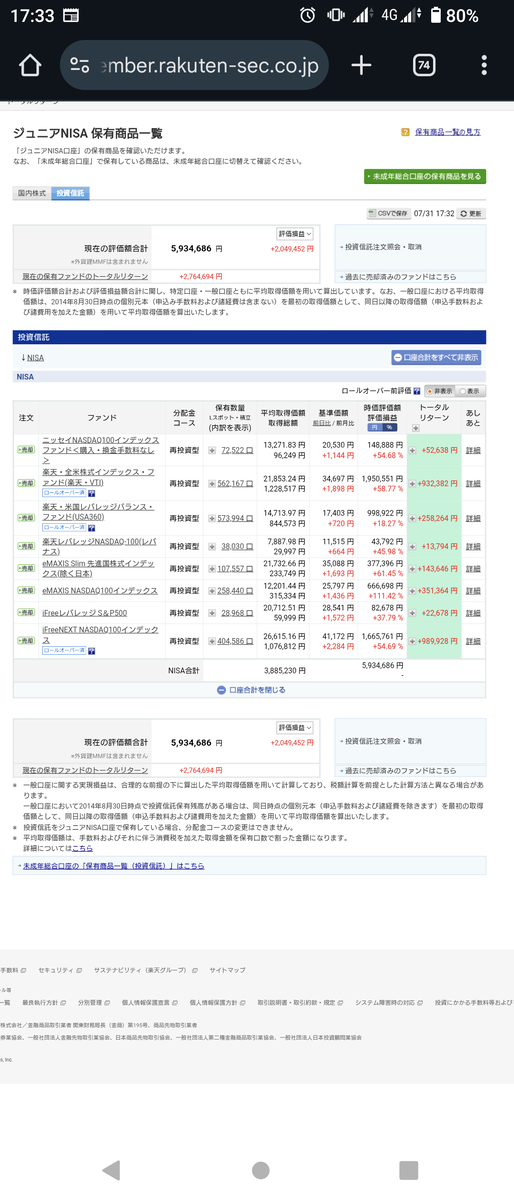Image resolution: width=514 pixels, height=1200 pixels.
Task: Expand quantity breakdown for 38,030 口
Action: click(212, 547)
